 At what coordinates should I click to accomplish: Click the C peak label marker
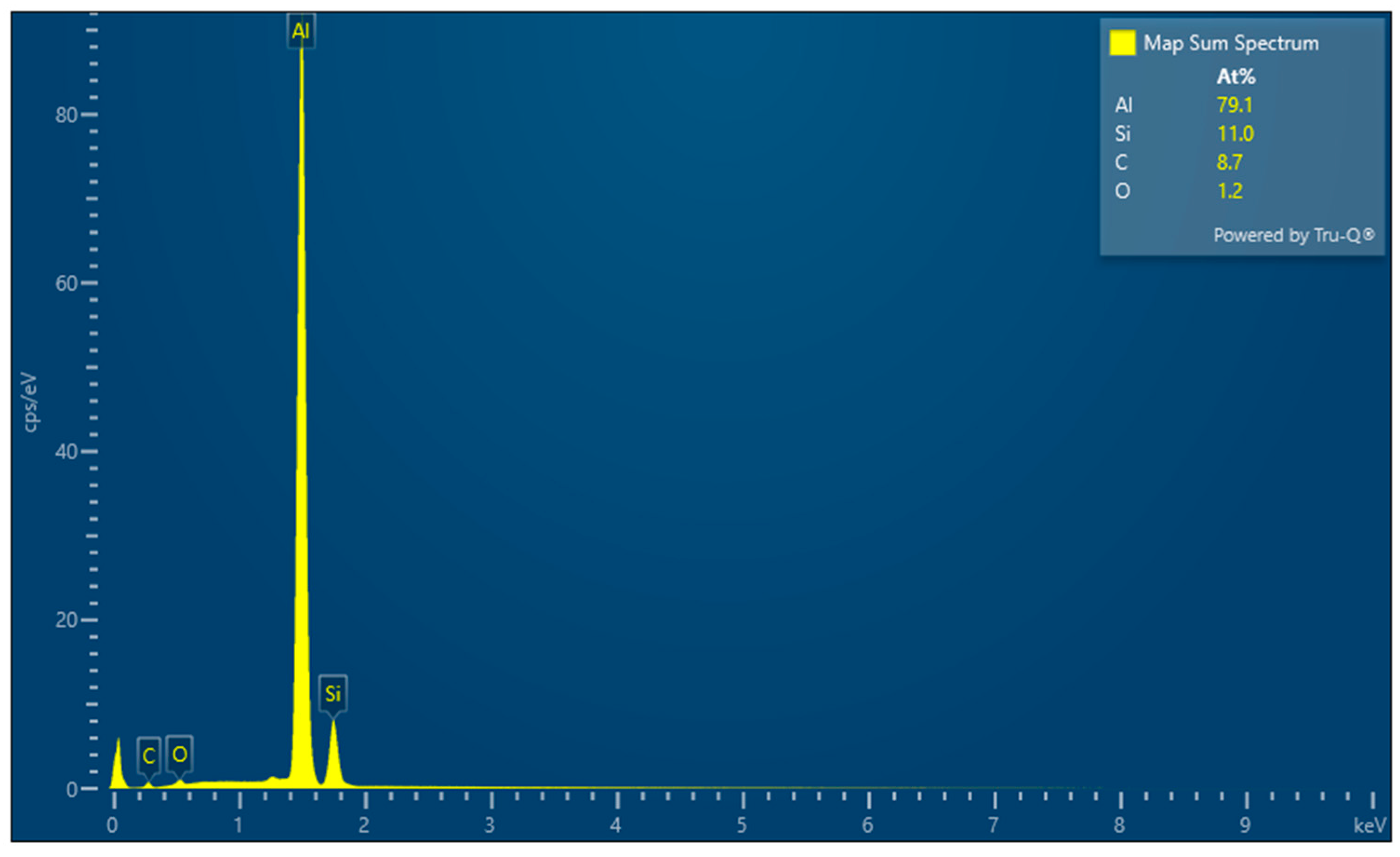click(x=149, y=756)
